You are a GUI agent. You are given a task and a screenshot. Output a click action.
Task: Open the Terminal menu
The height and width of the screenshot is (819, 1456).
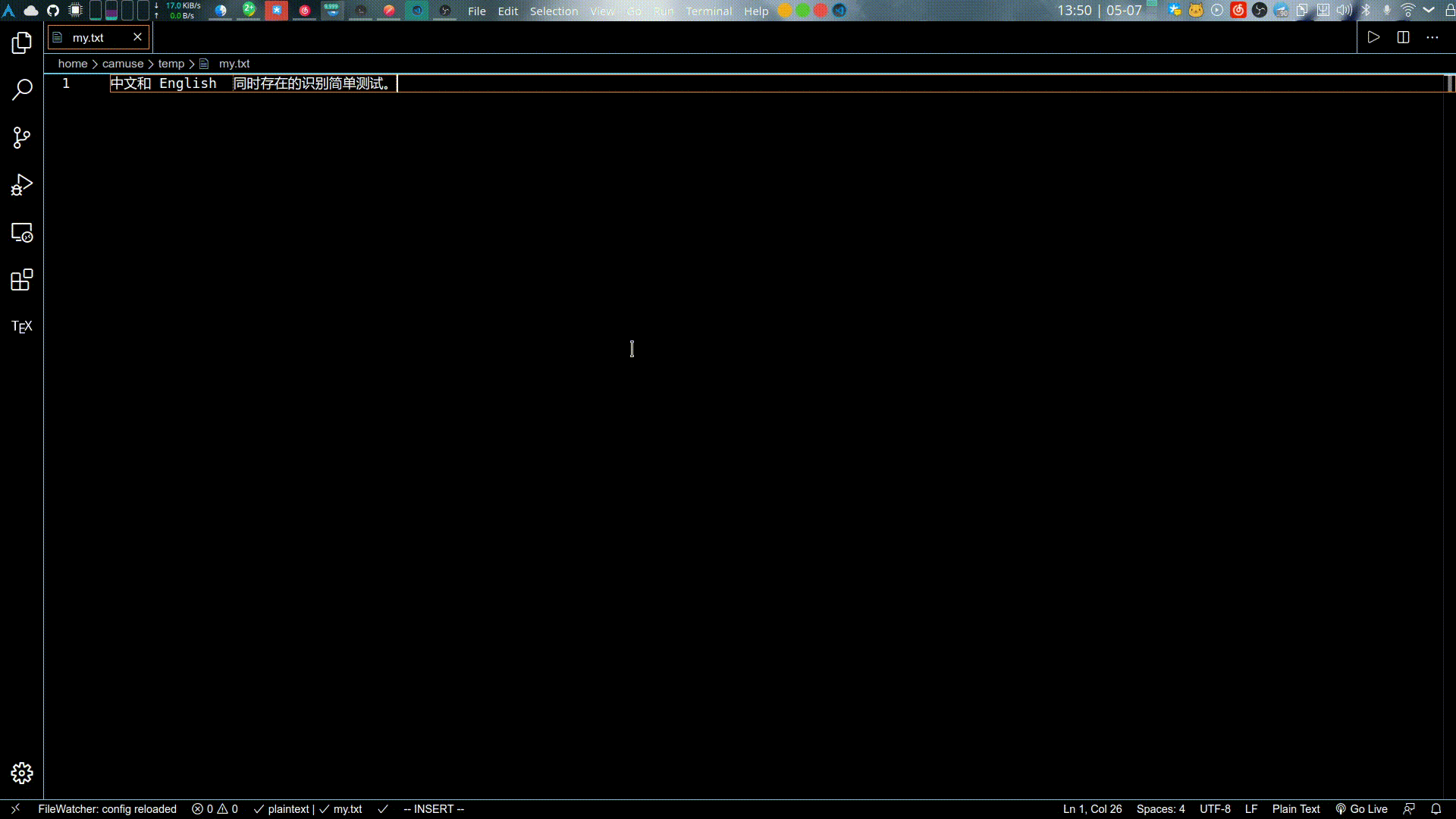pos(709,11)
